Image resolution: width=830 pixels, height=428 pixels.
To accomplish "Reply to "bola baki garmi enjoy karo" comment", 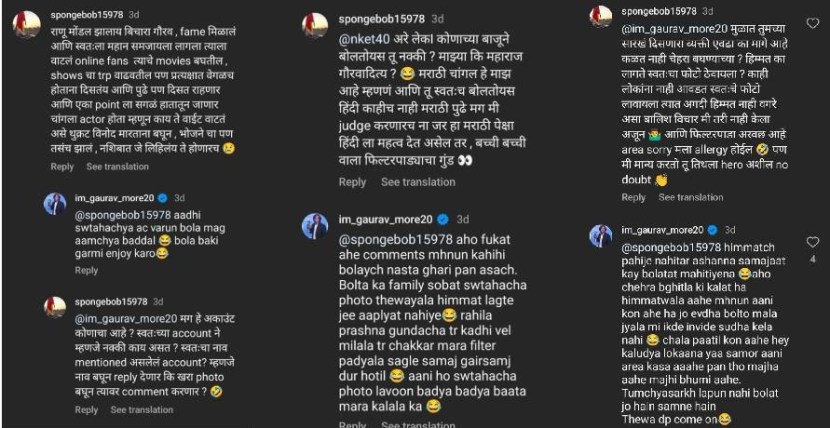I will pos(87,270).
